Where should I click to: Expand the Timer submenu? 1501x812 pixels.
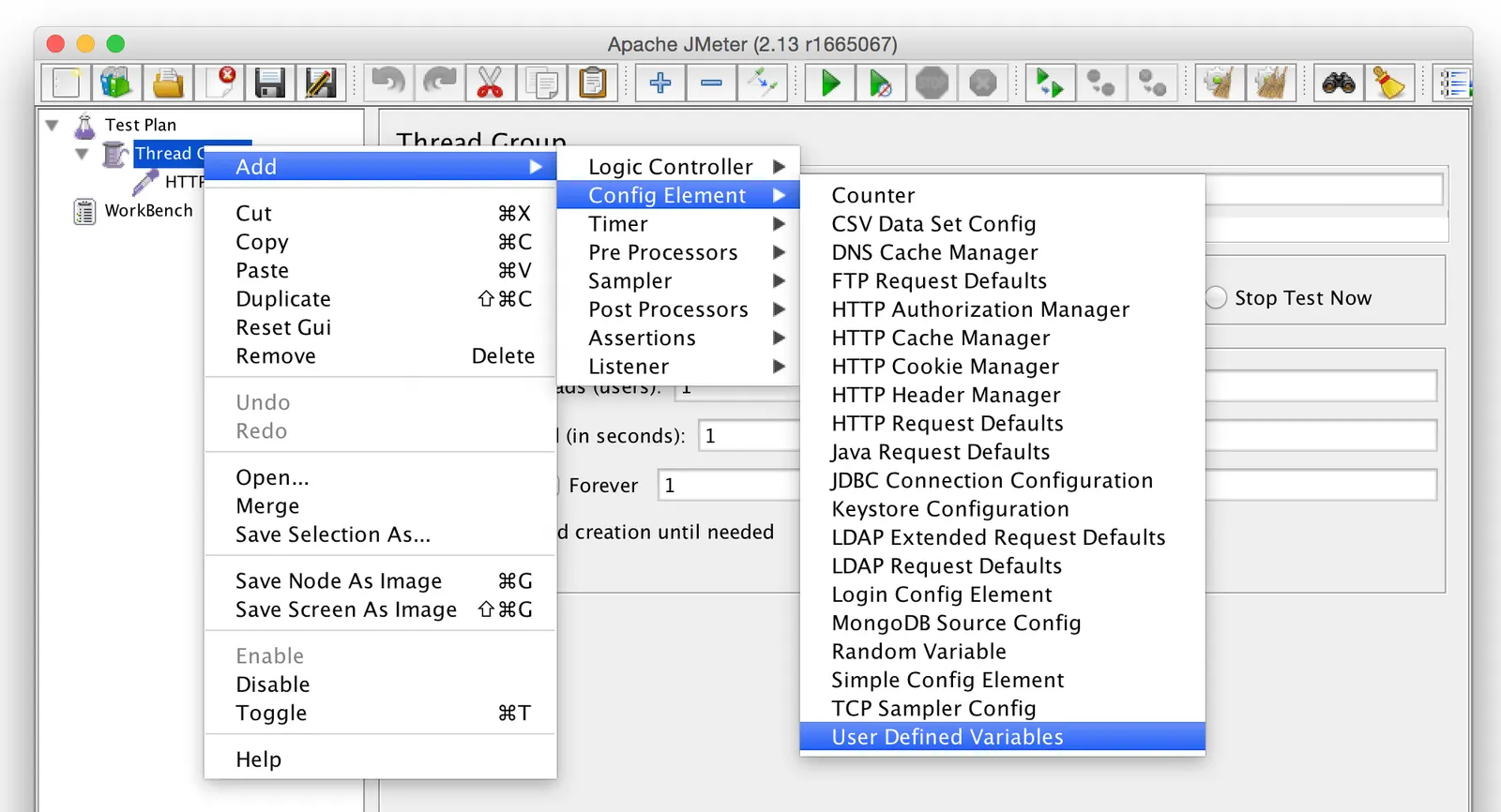677,224
